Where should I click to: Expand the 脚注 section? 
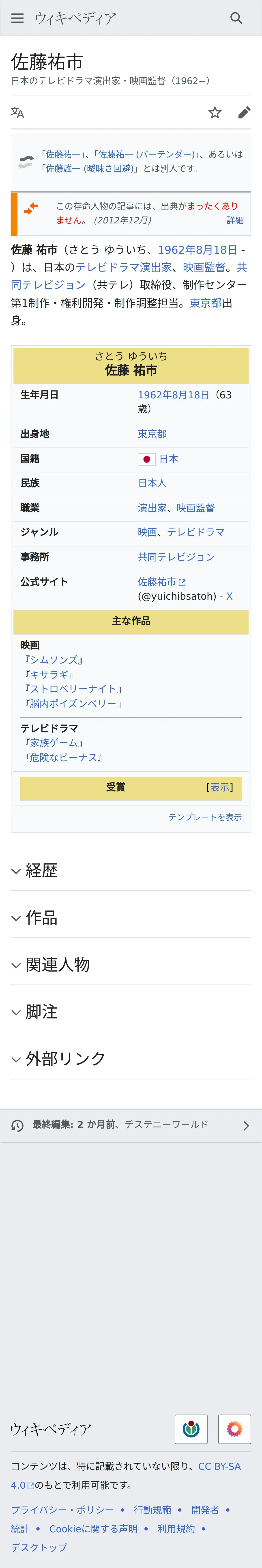41,1012
